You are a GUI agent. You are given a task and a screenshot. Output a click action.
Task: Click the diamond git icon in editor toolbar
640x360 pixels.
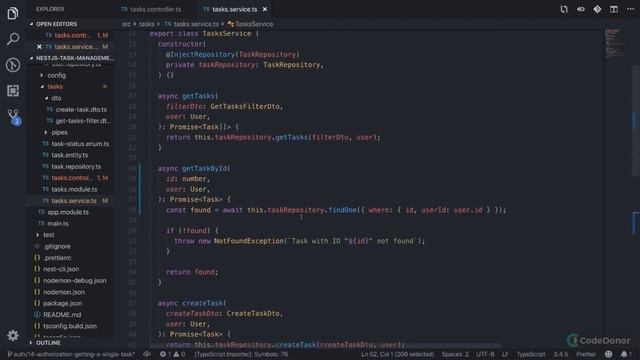tap(597, 9)
